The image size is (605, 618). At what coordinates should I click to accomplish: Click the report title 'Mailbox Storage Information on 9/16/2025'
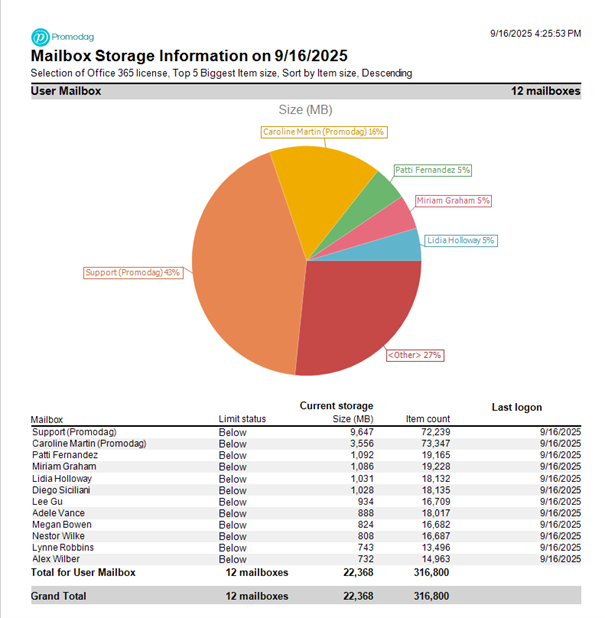click(189, 56)
